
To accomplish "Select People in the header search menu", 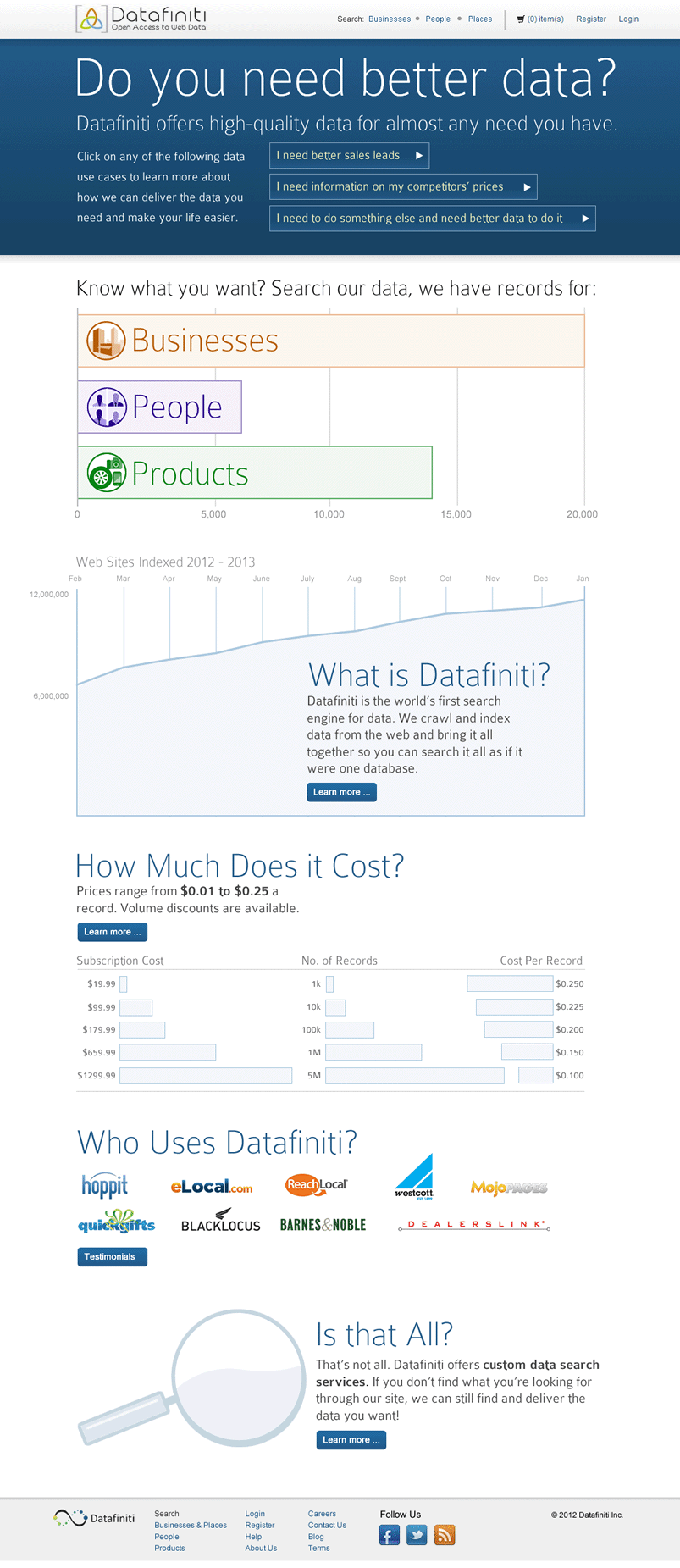I will (x=438, y=19).
